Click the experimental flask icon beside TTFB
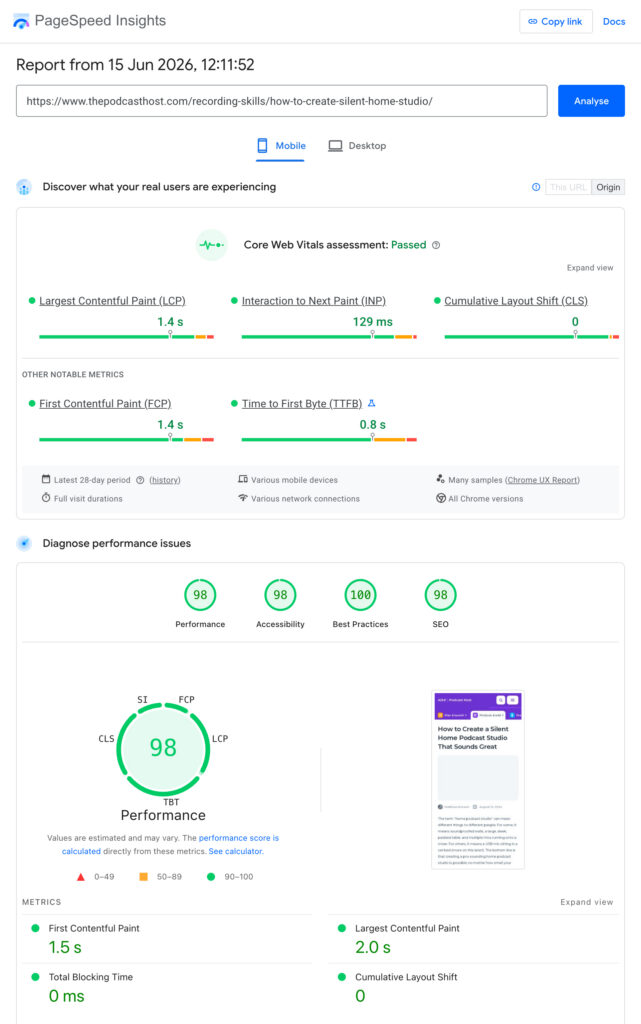Screen dimensions: 641x1024 pos(371,403)
